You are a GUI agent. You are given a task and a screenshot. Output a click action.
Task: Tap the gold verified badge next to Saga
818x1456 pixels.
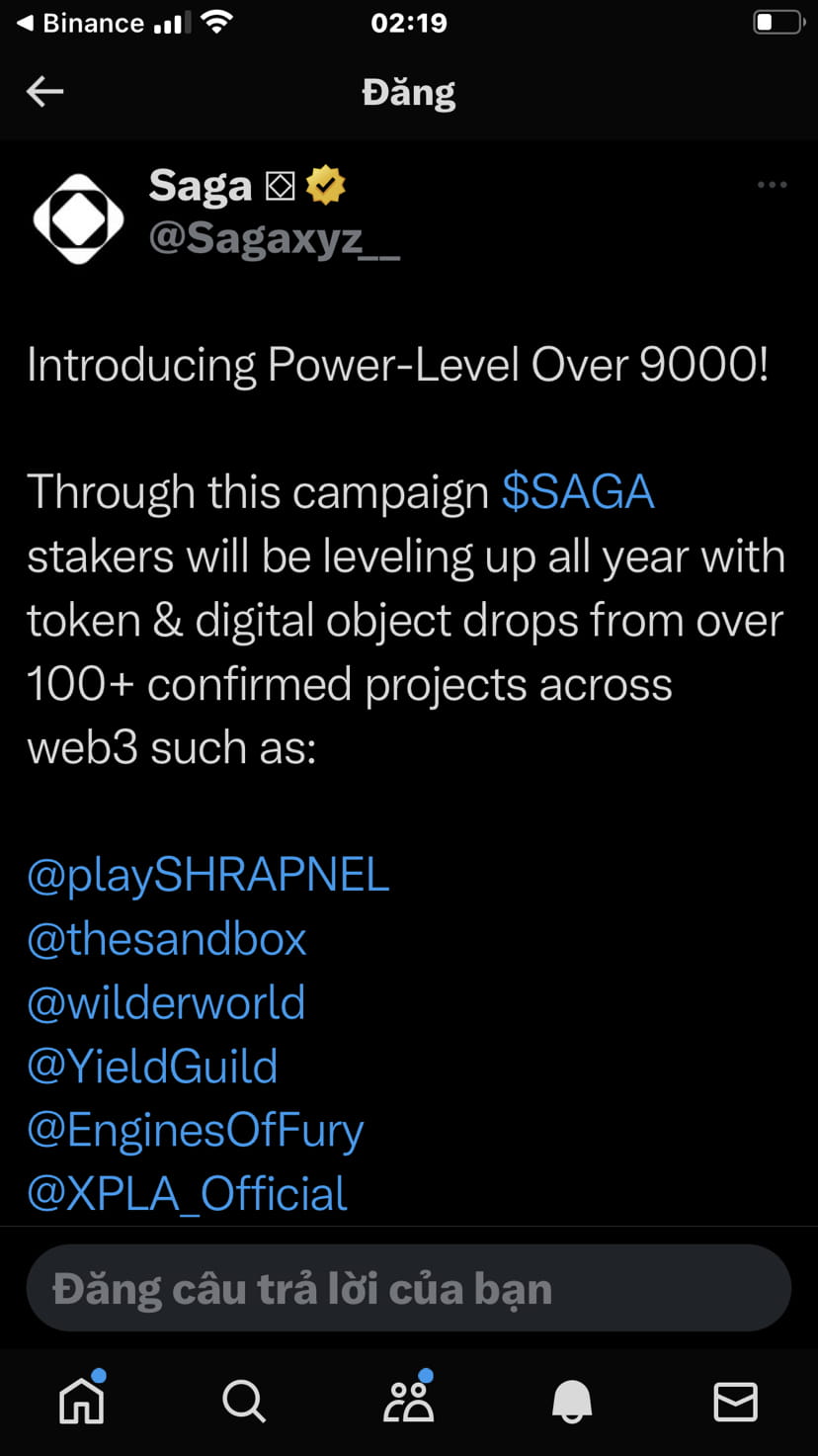click(x=326, y=184)
